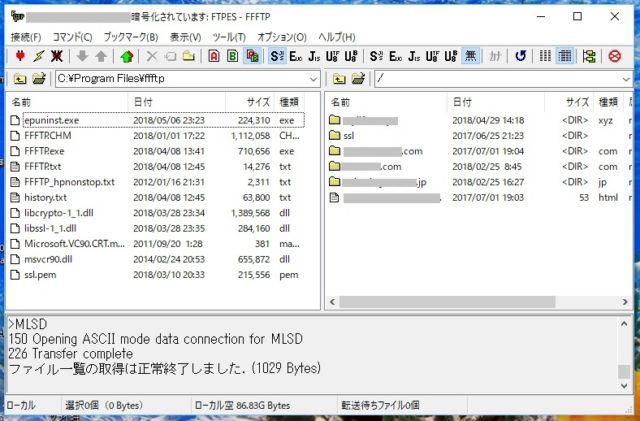The width and height of the screenshot is (640, 421).
Task: Expand the remote path dropdown arrow
Action: tap(629, 78)
